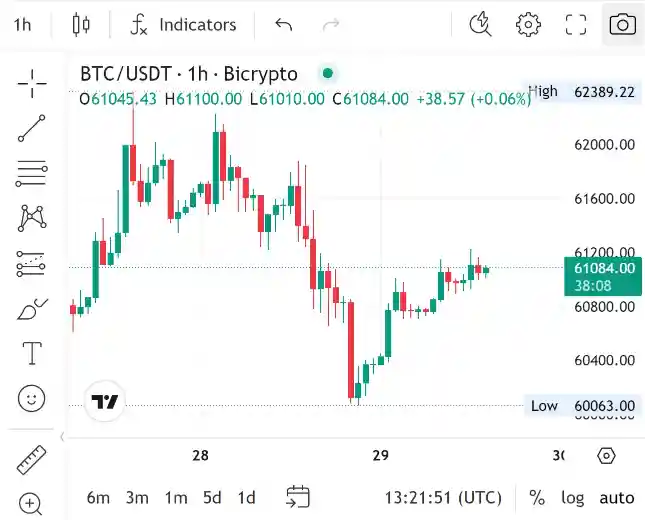Open chart settings gear
Image resolution: width=645 pixels, height=520 pixels.
(x=528, y=25)
